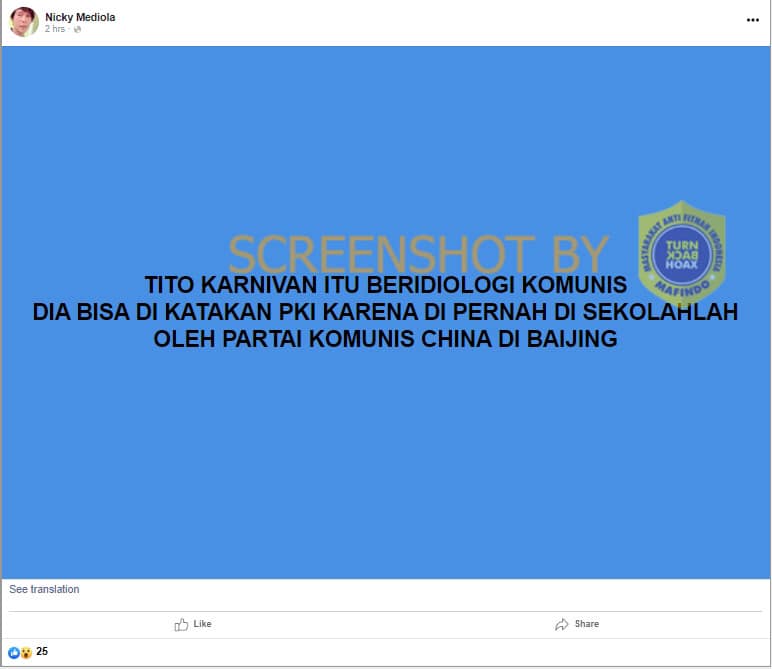Click the Nicky Mediola author name
The height and width of the screenshot is (669, 772).
[x=80, y=17]
